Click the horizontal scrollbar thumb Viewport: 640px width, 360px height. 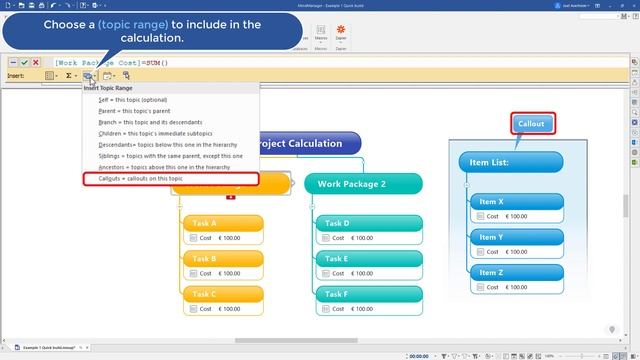pyautogui.click(x=296, y=340)
